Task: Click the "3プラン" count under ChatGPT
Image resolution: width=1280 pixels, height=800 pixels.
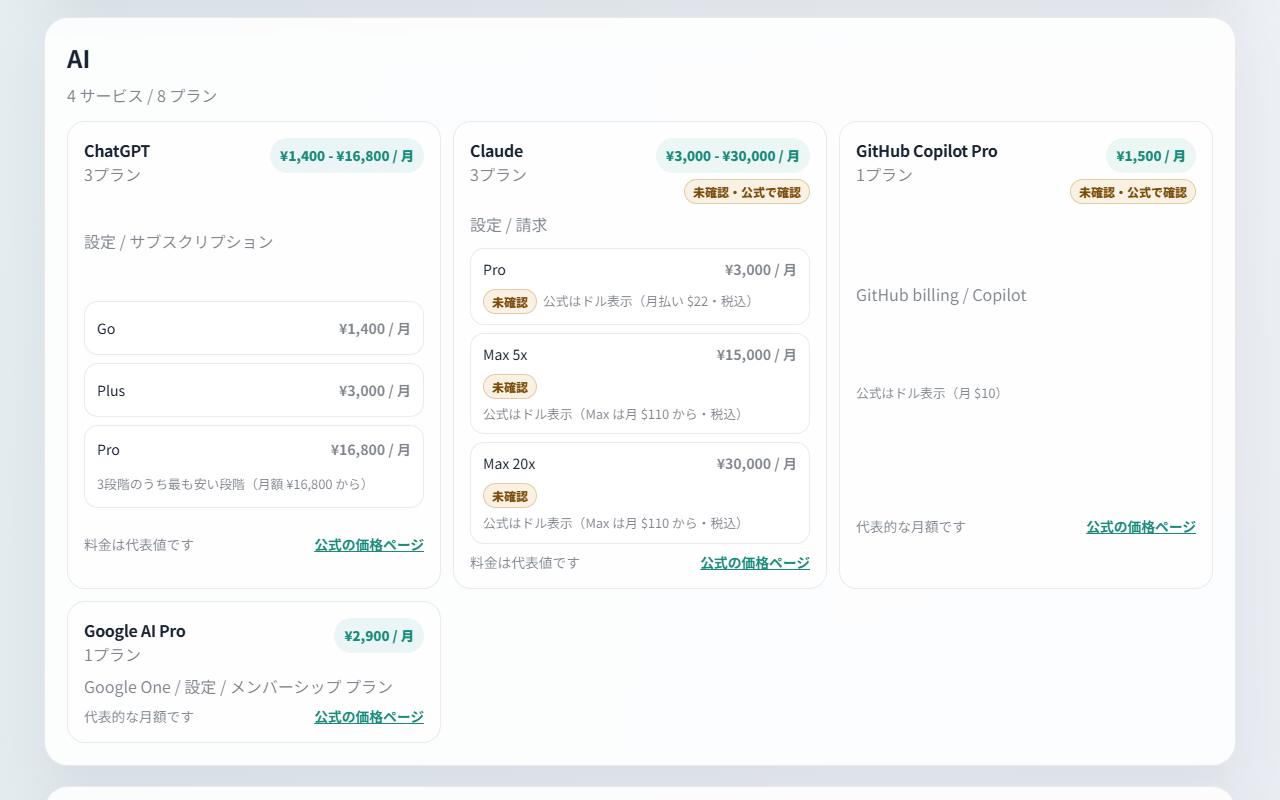Action: 112,175
